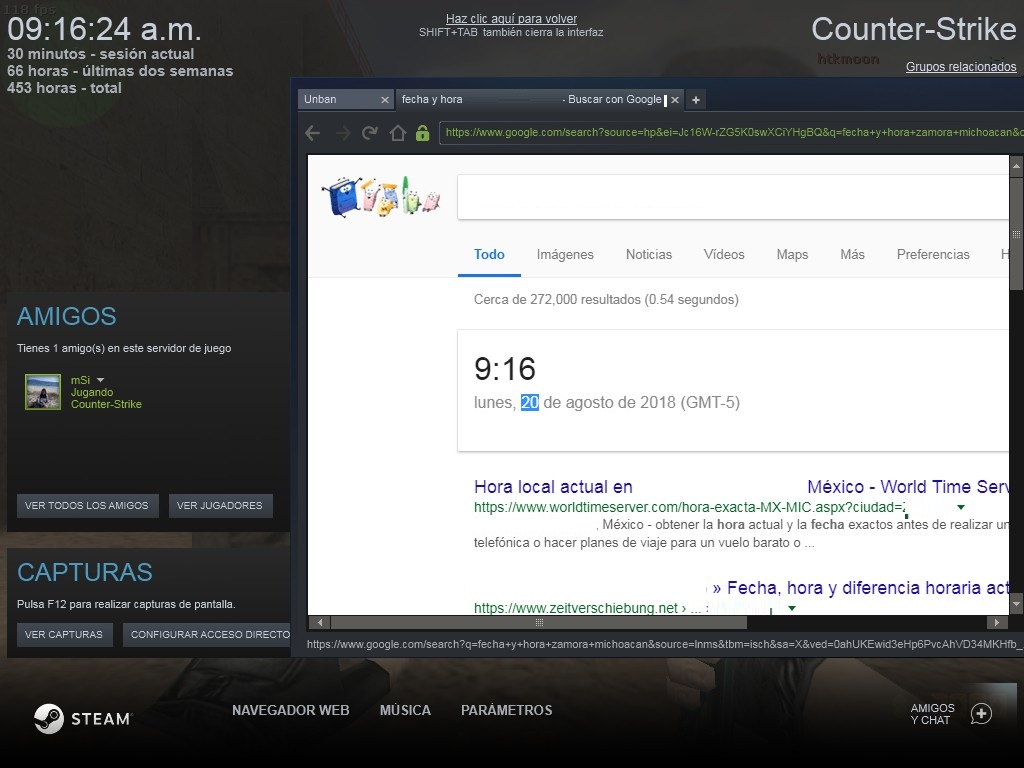Click the large '9:16' time result
This screenshot has width=1024, height=768.
[x=505, y=369]
